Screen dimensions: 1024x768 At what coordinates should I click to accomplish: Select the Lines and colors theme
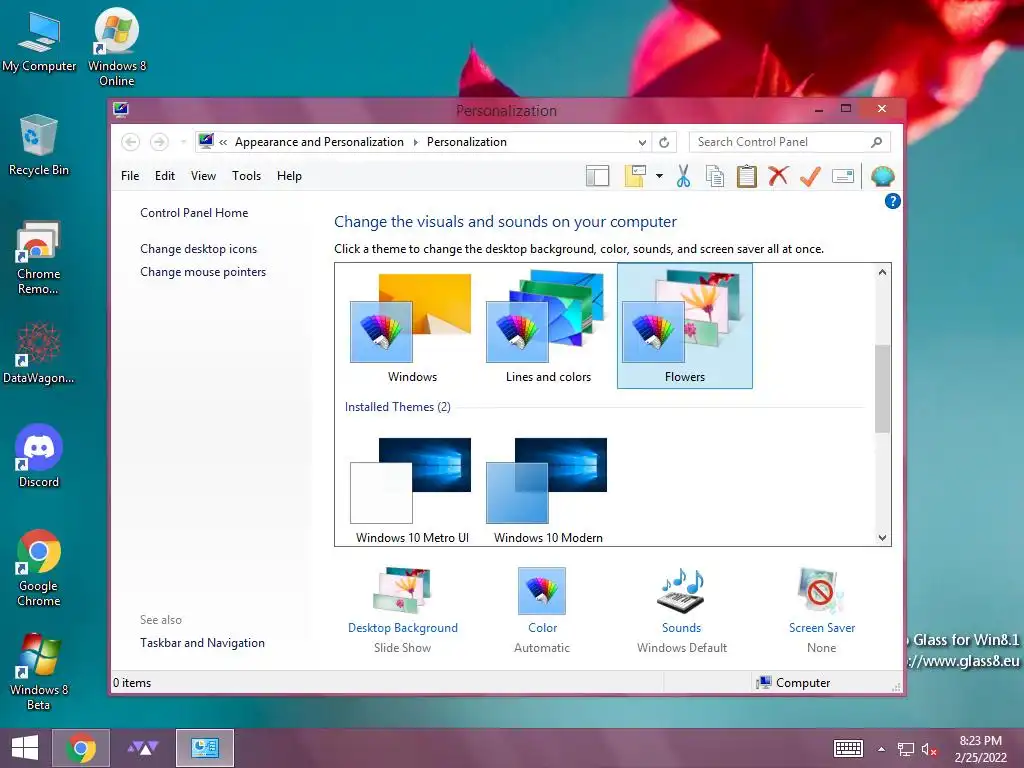coord(548,328)
